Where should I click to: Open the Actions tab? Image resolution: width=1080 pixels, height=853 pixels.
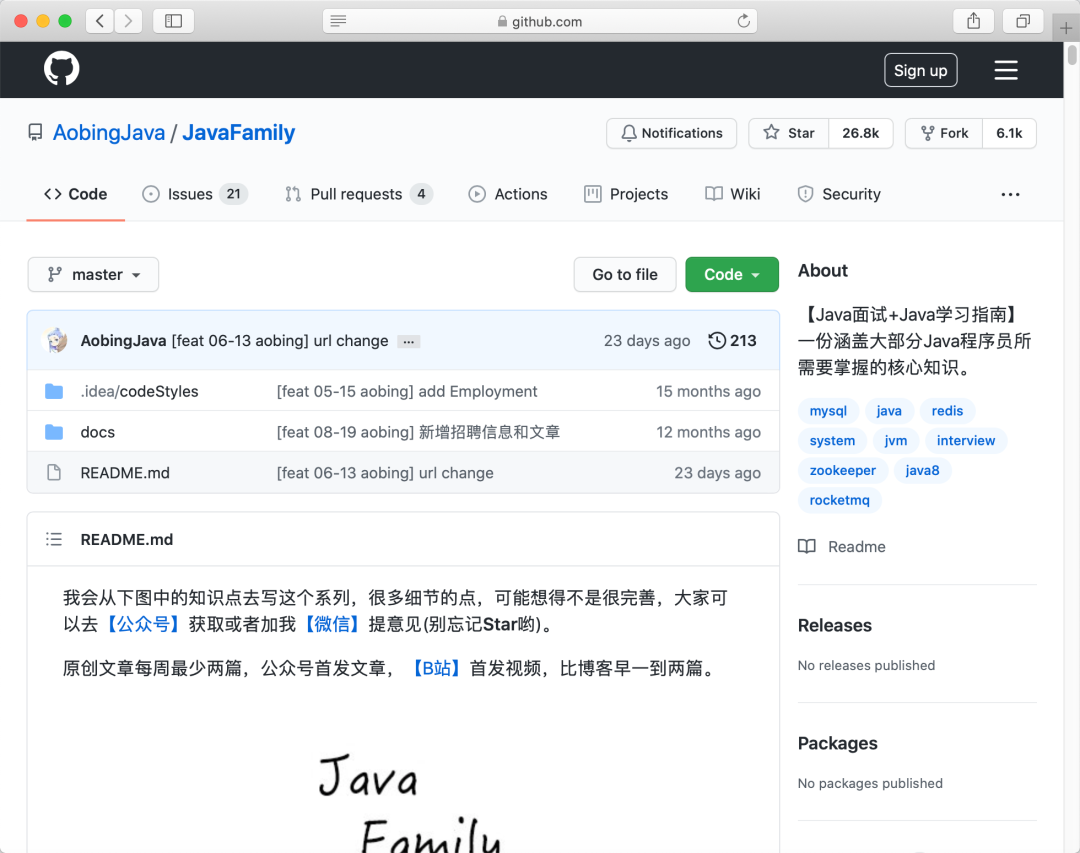(x=508, y=194)
